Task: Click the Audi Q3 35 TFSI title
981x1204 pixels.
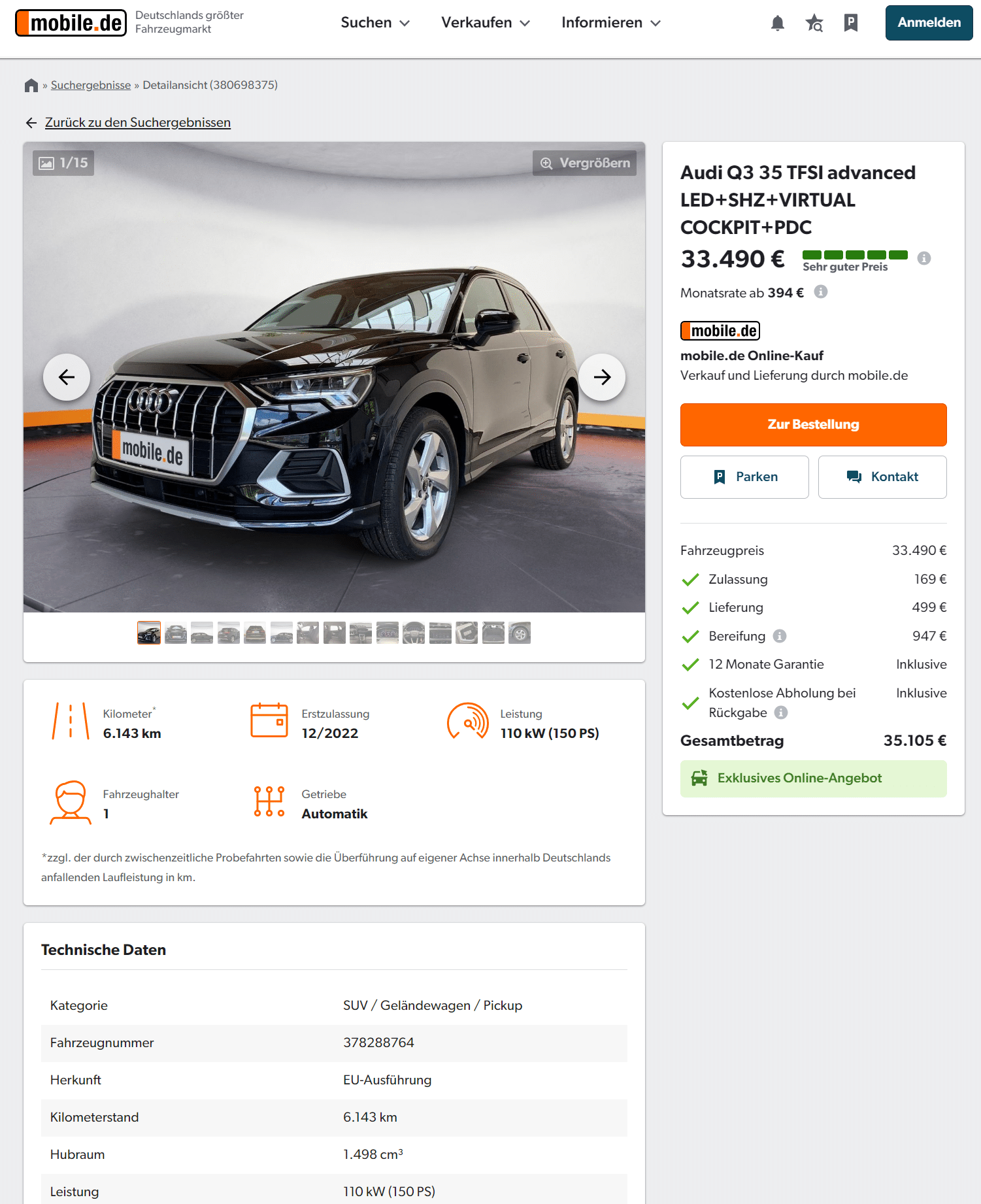Action: tap(798, 200)
